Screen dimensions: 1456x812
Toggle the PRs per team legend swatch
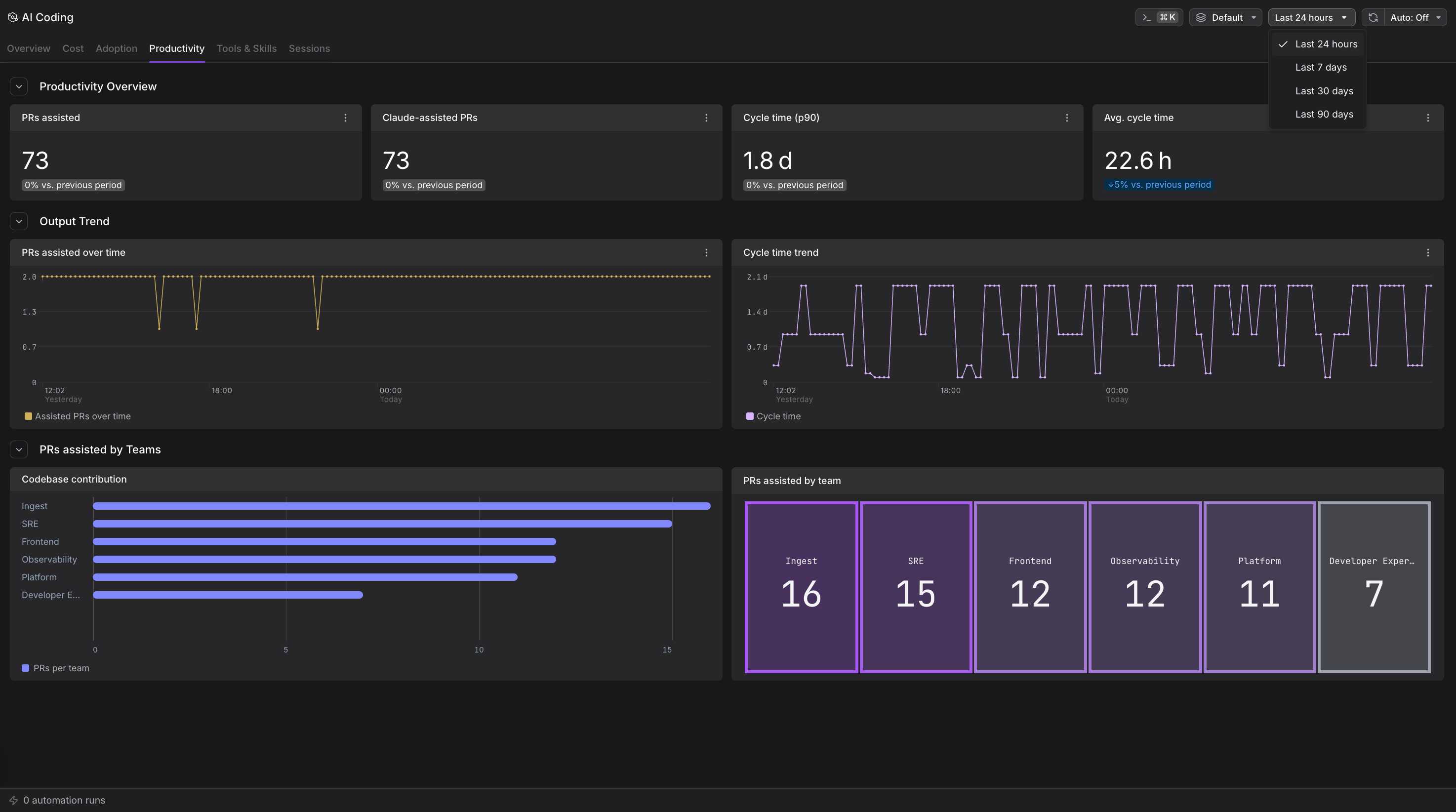[25, 668]
